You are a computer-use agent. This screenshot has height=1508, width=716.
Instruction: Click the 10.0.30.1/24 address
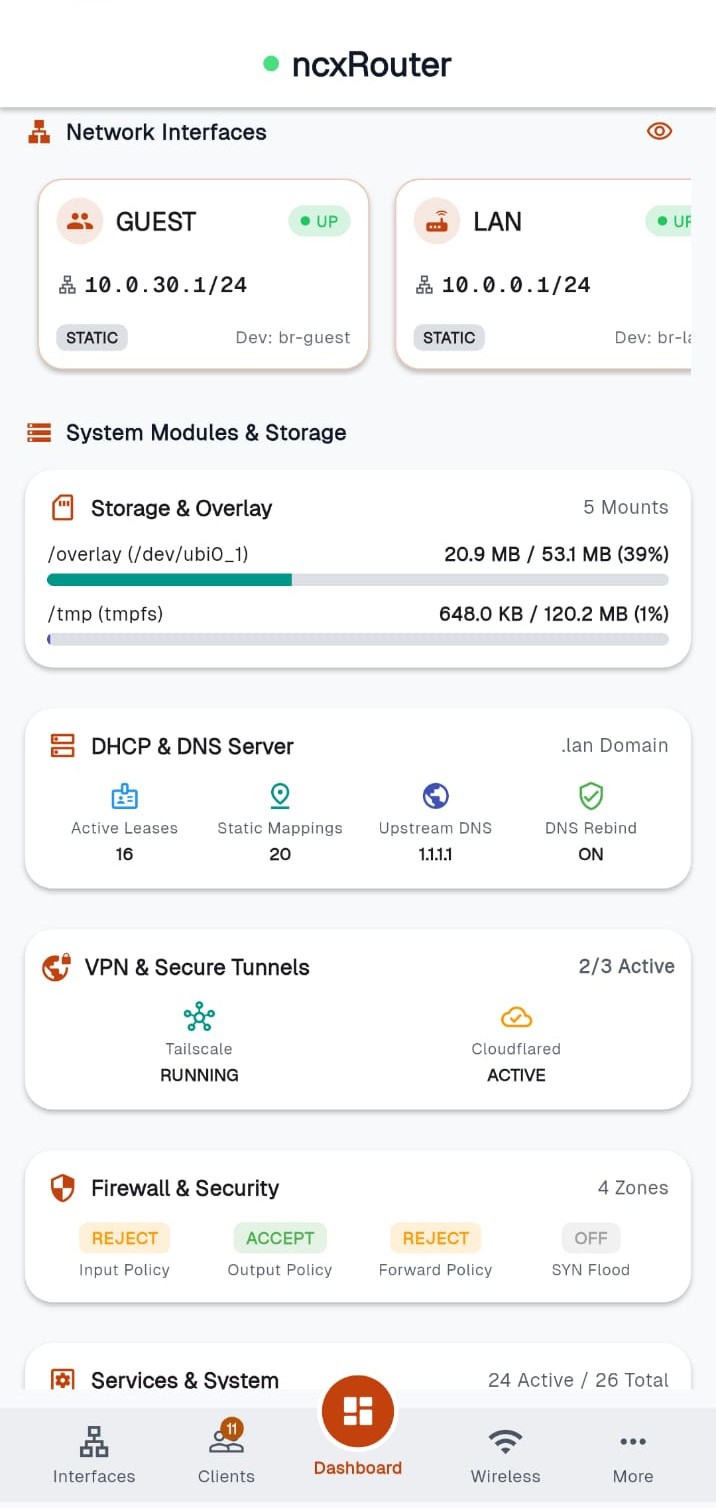(165, 285)
